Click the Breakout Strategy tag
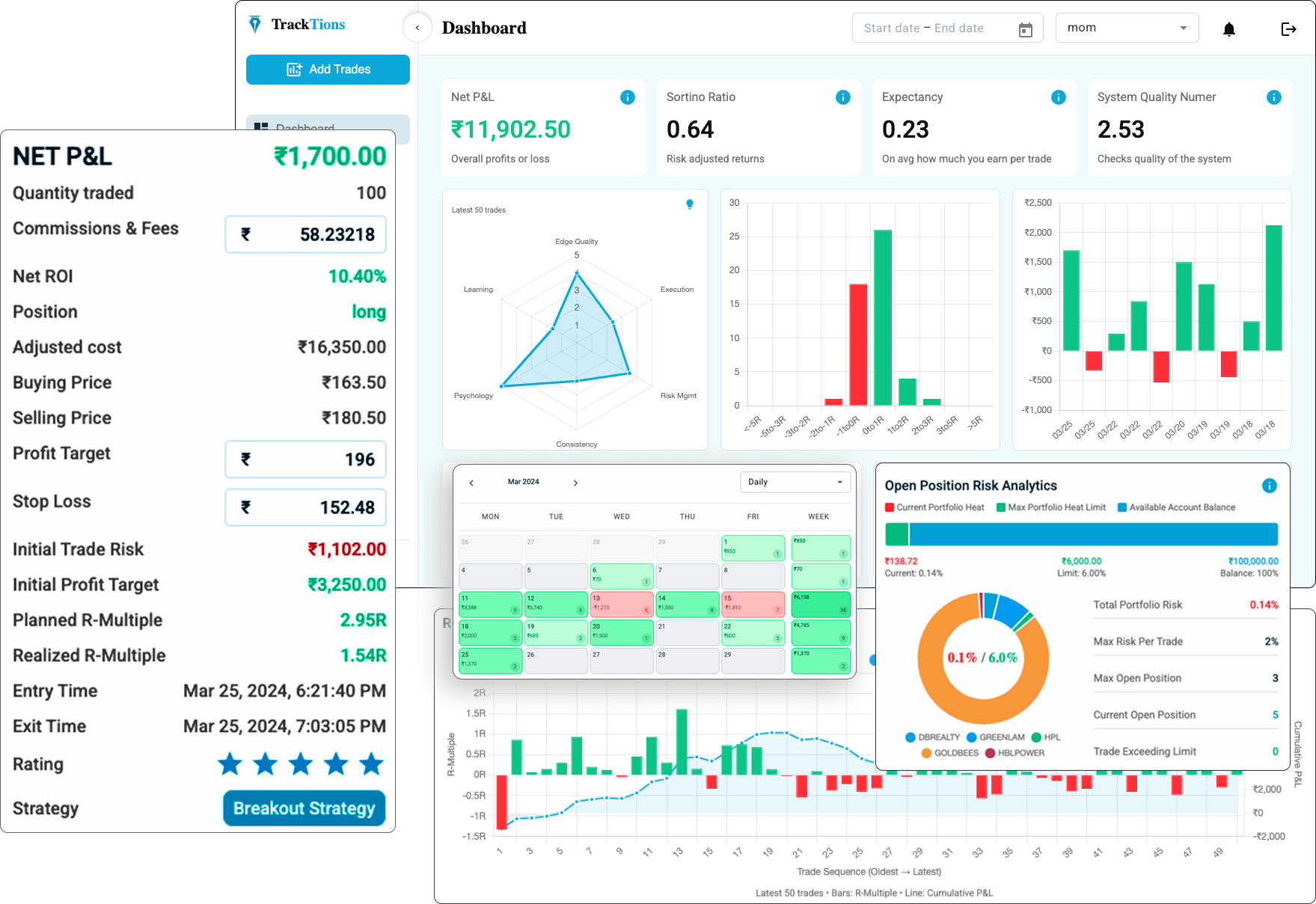 304,808
